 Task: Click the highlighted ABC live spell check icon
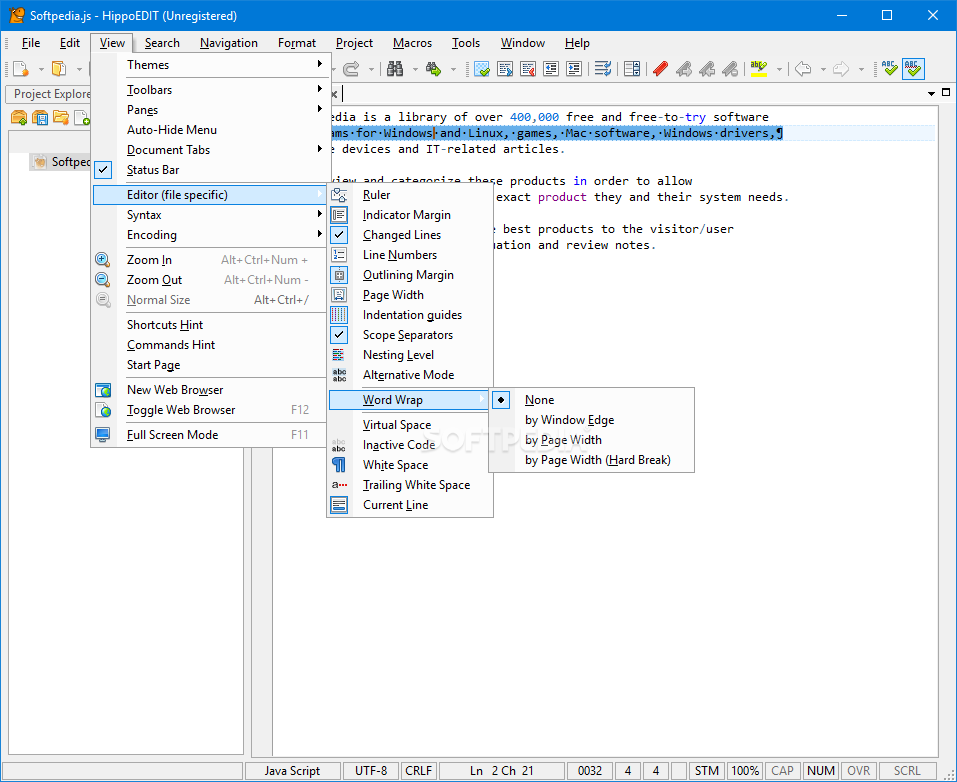pyautogui.click(x=913, y=69)
